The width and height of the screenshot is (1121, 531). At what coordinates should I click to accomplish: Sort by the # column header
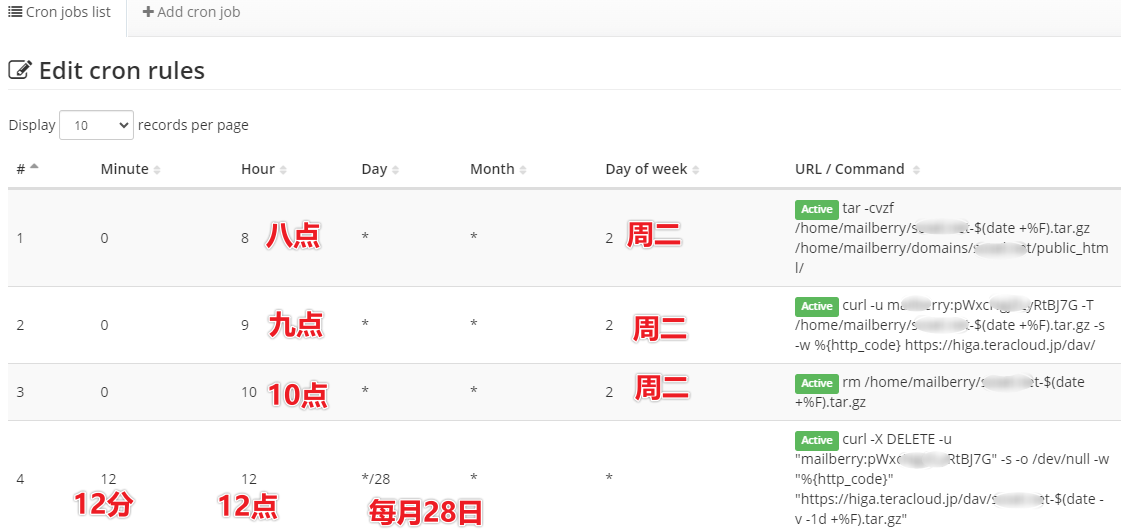[28, 169]
